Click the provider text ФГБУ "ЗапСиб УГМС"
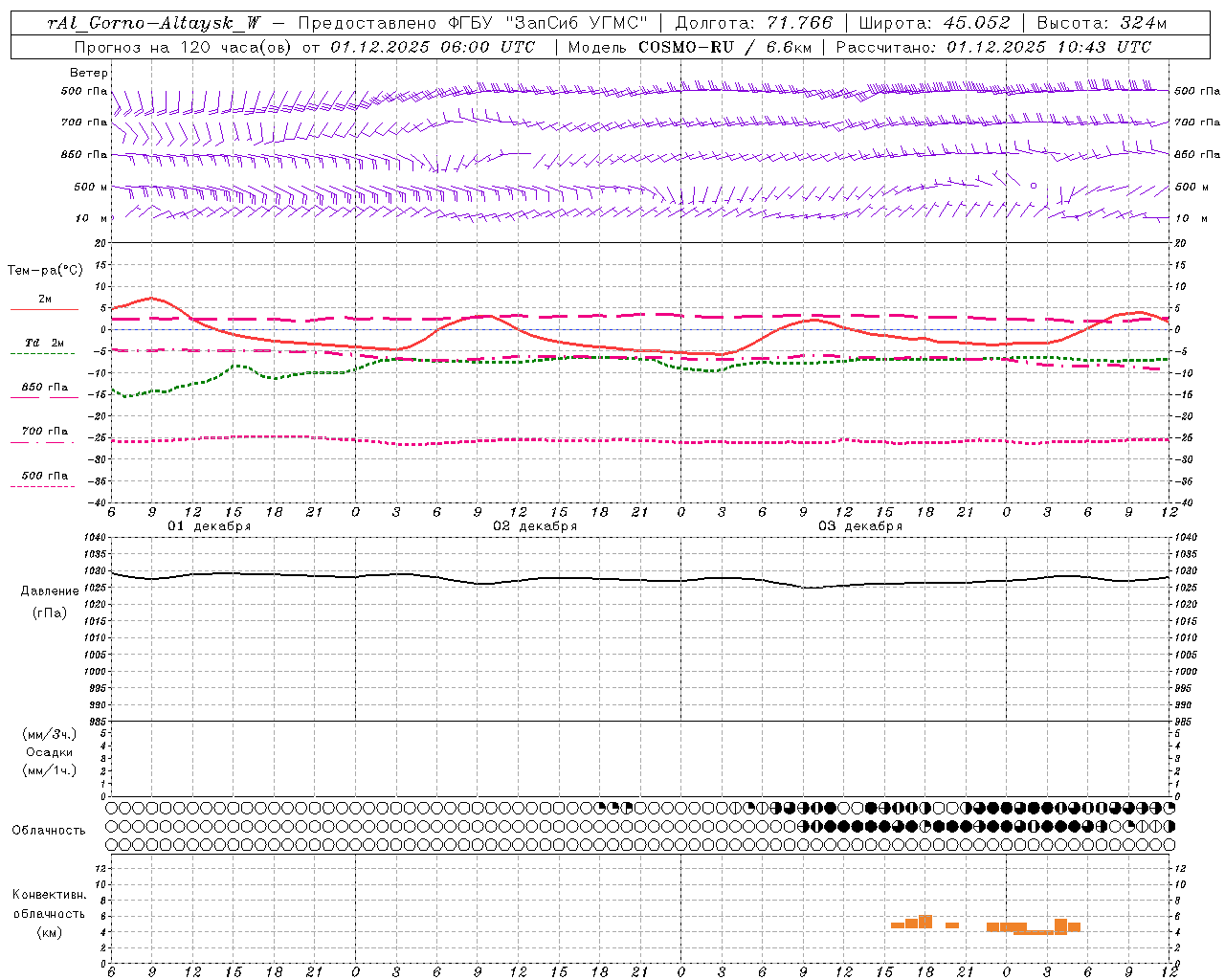1225x980 pixels. coord(548,23)
